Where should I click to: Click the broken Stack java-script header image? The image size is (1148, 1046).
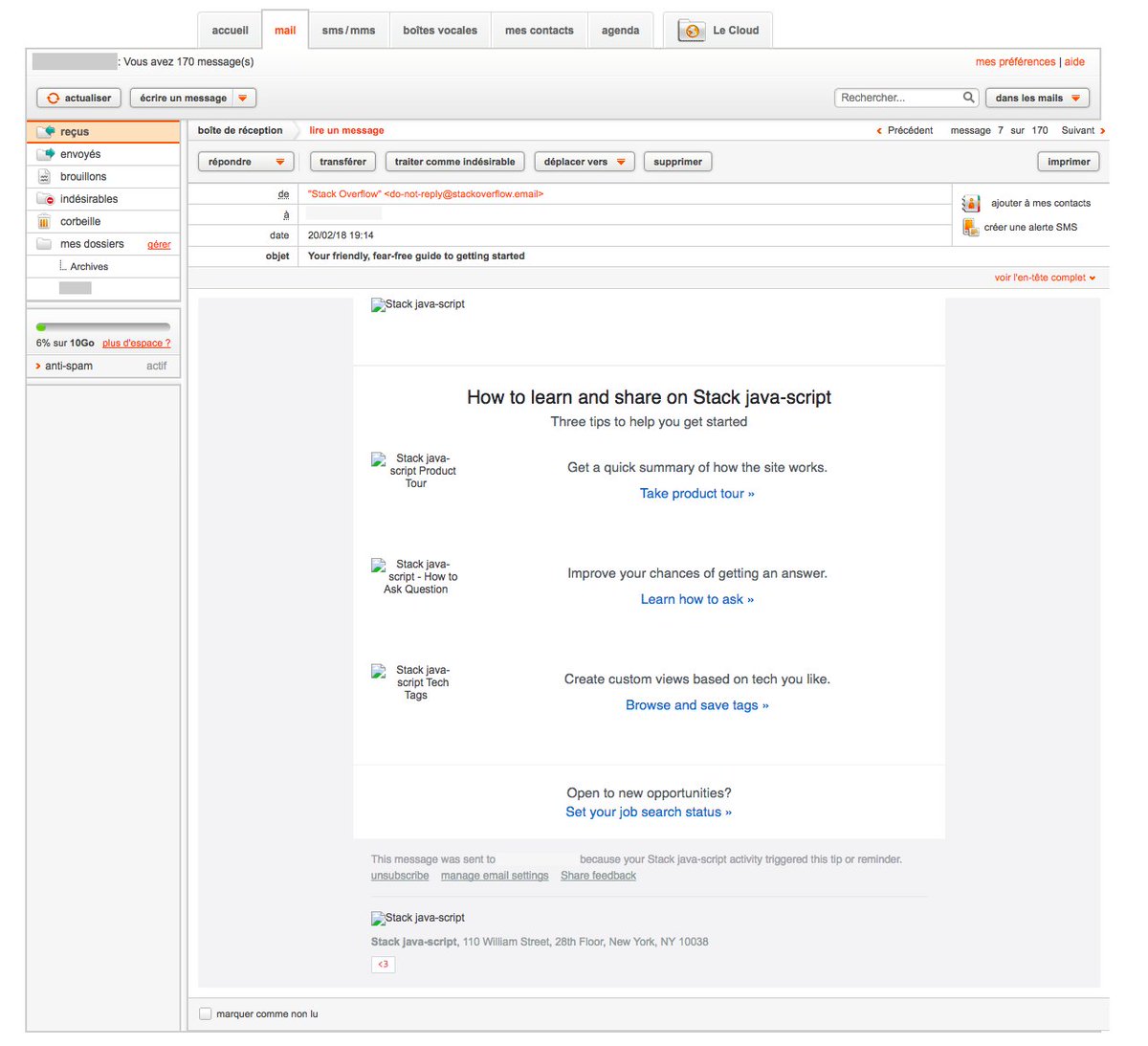click(418, 304)
